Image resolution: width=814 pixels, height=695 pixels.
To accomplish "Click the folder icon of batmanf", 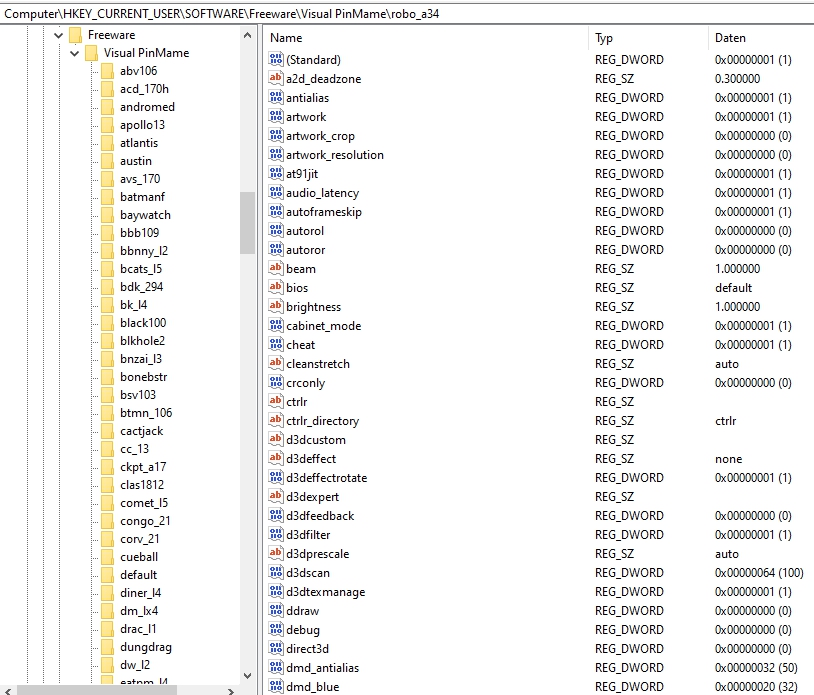I will tap(107, 197).
